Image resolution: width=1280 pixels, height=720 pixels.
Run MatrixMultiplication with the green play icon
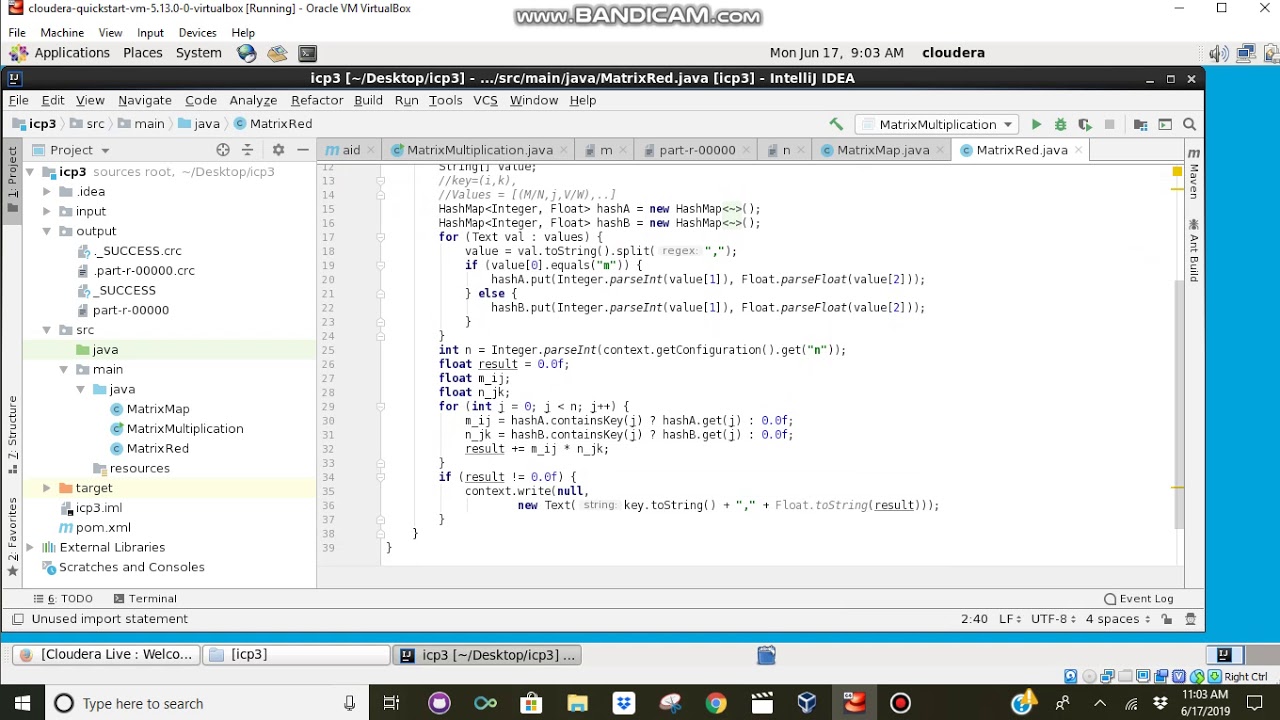coord(1036,124)
